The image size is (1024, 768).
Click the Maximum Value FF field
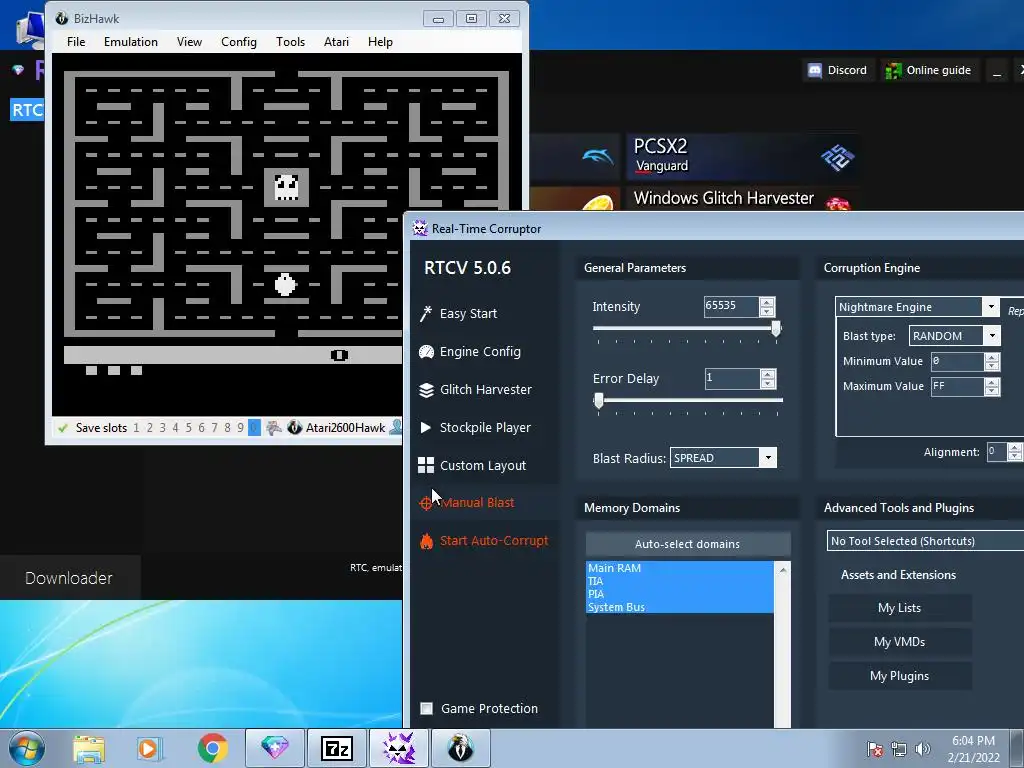pyautogui.click(x=957, y=387)
